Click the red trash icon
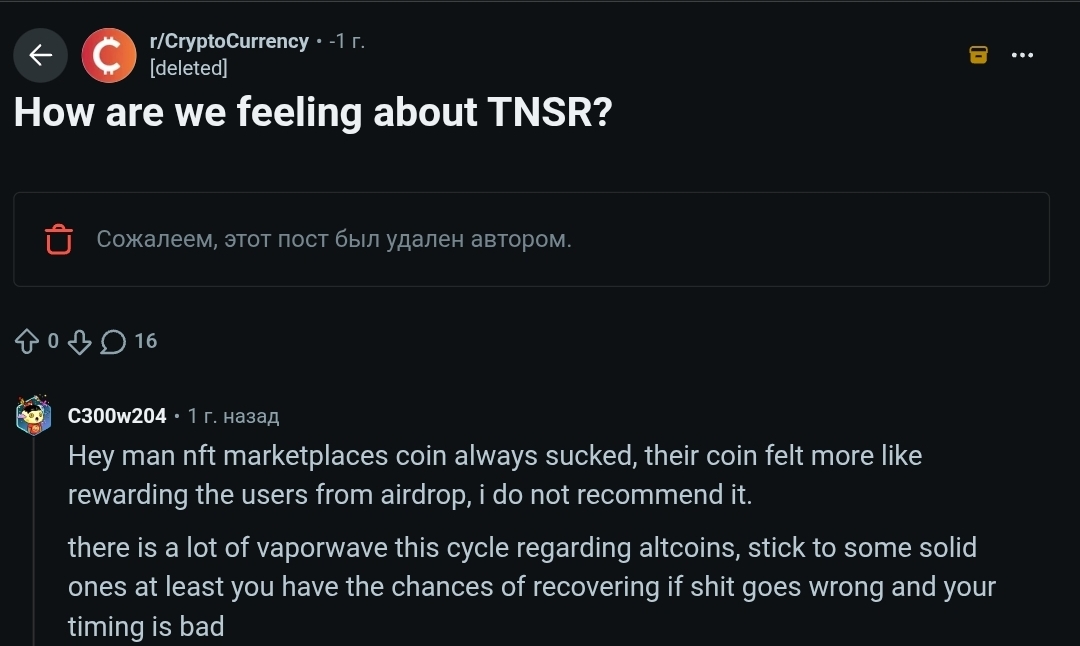The width and height of the screenshot is (1080, 646). click(x=59, y=240)
